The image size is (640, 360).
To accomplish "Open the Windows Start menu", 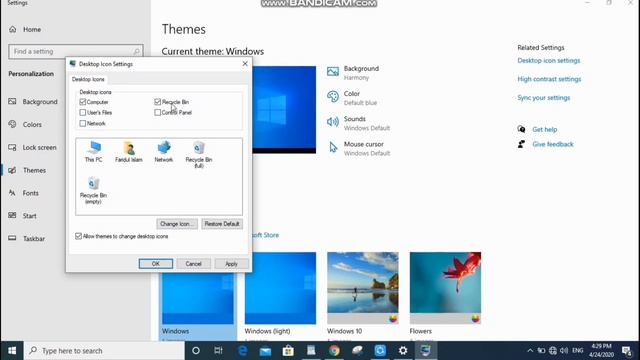I will click(12, 351).
